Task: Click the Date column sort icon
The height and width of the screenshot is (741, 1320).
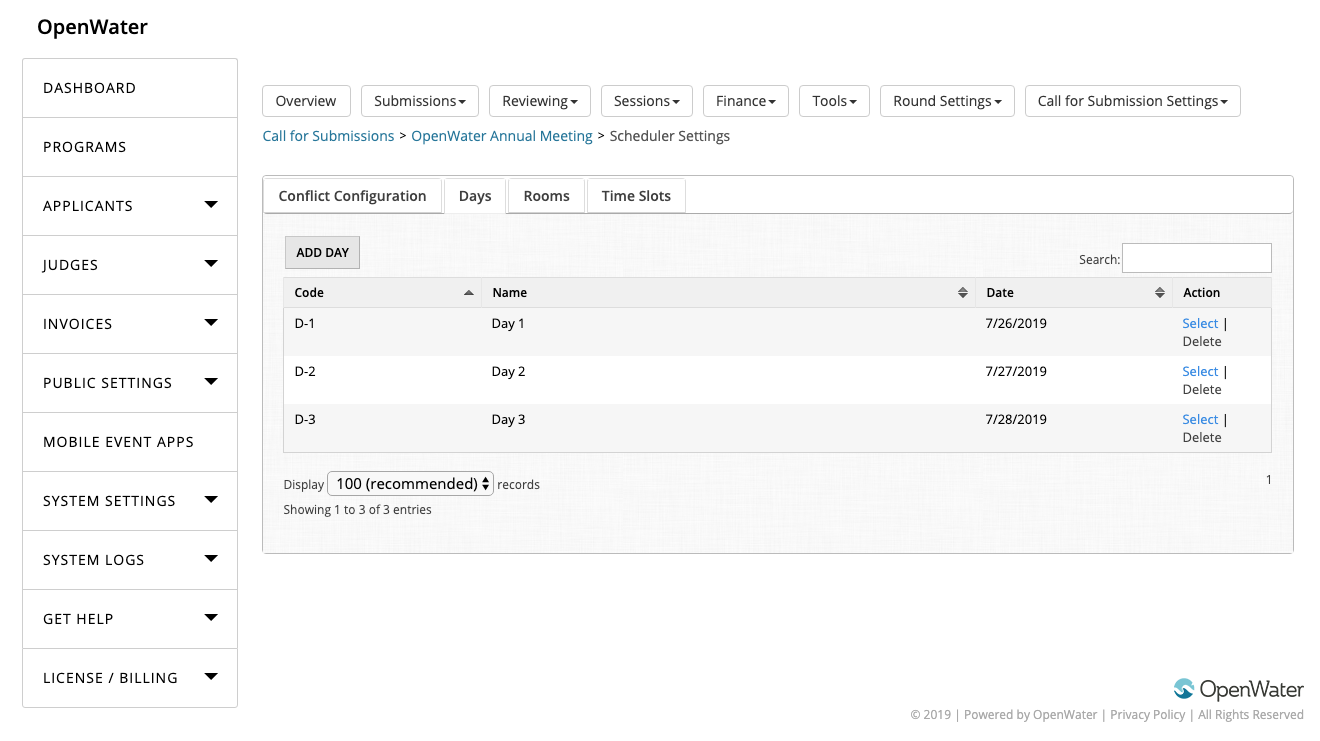Action: point(1159,293)
